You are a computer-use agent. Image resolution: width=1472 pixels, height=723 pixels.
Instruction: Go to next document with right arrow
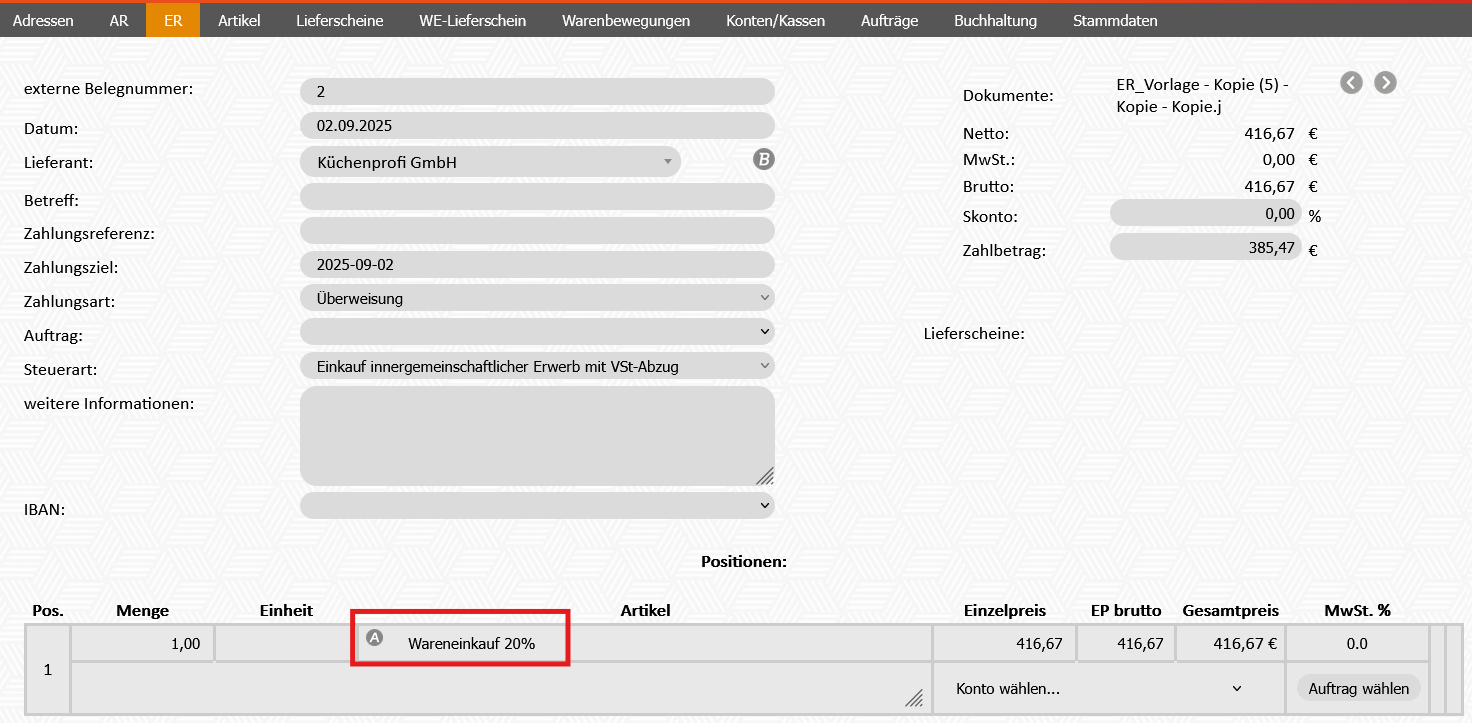(x=1385, y=83)
